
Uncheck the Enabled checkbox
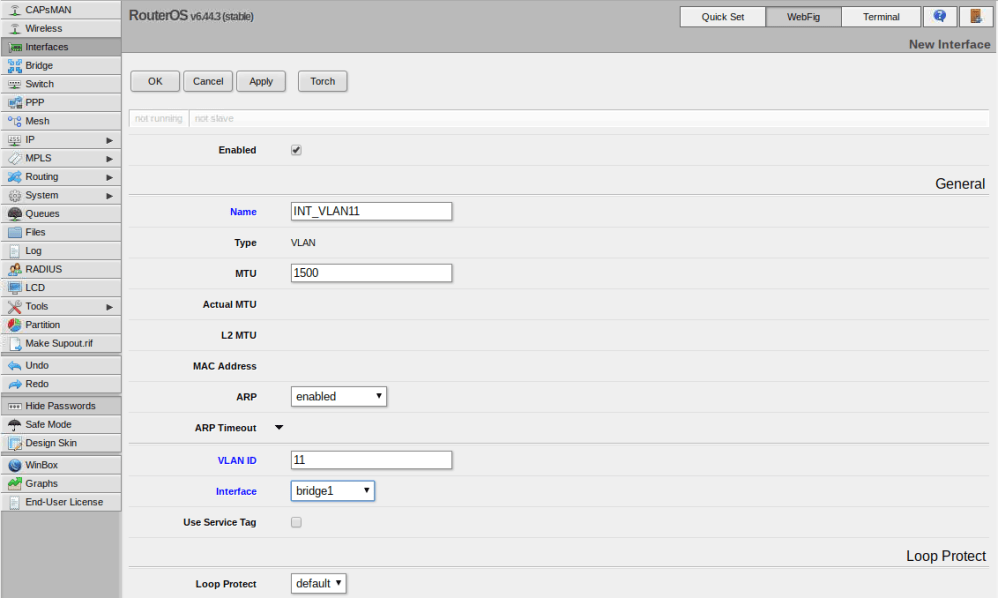click(x=296, y=150)
